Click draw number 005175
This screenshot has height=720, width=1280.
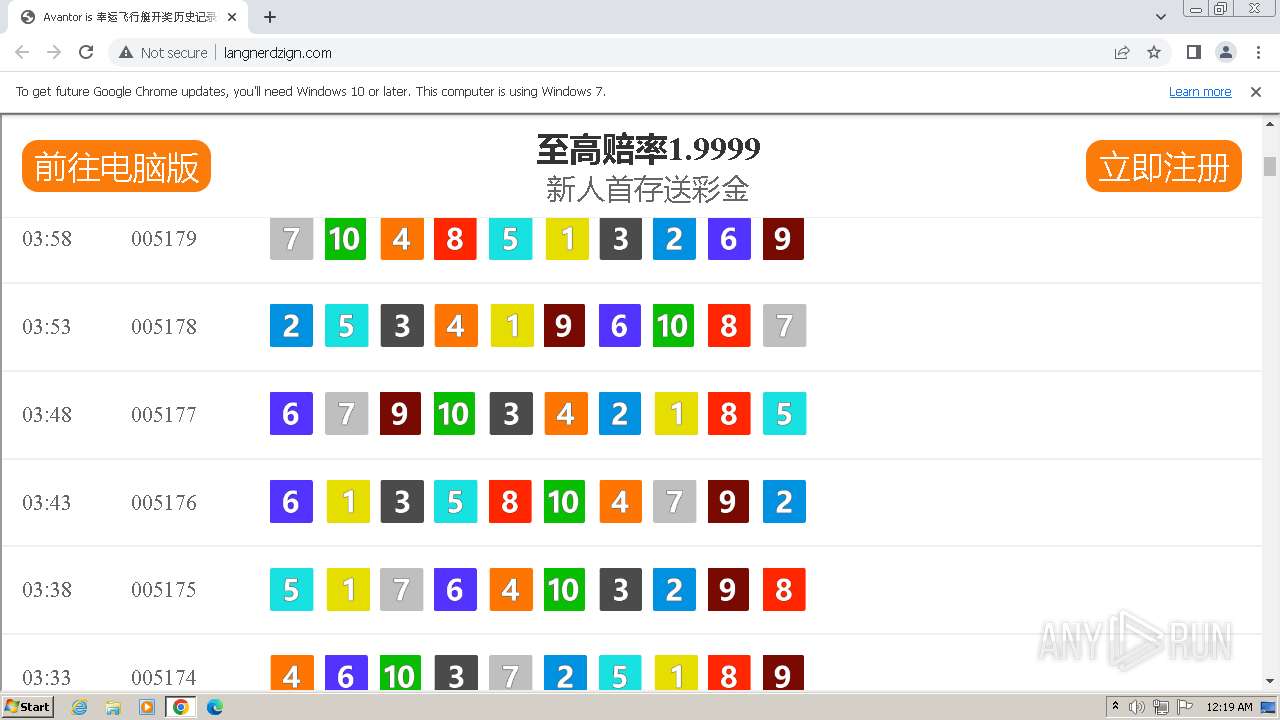coord(164,590)
